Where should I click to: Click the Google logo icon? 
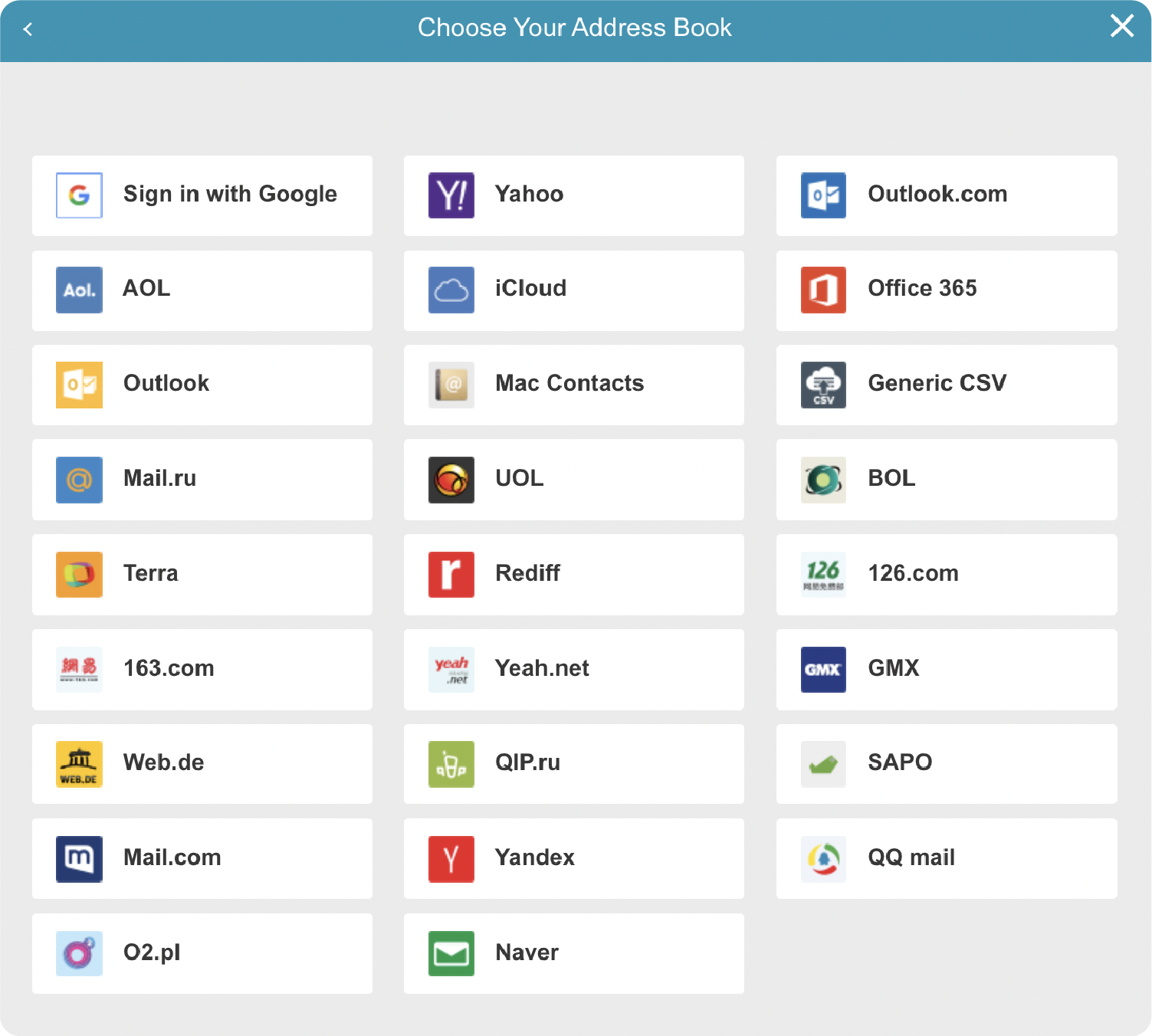tap(79, 195)
